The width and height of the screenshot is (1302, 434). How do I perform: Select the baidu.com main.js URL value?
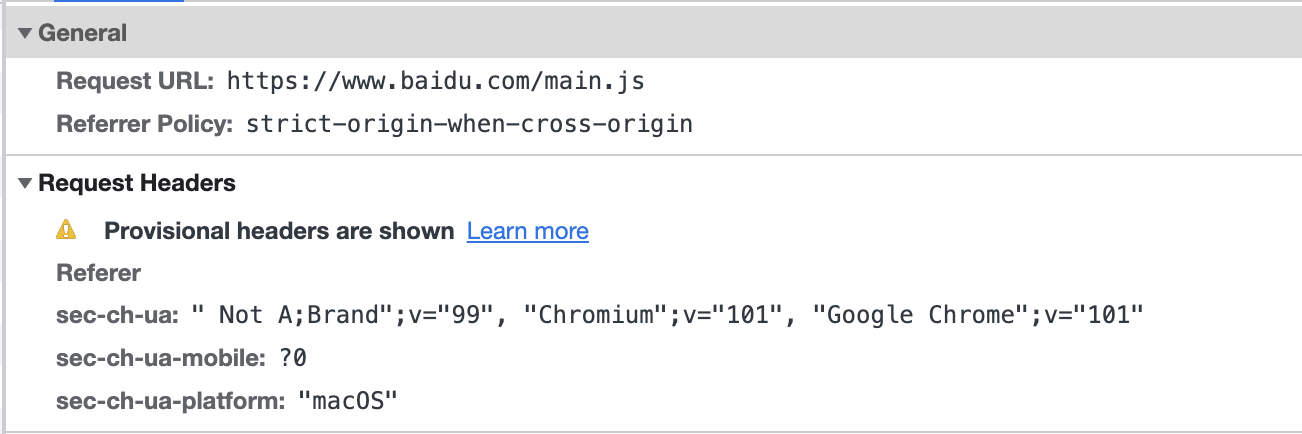(x=435, y=81)
